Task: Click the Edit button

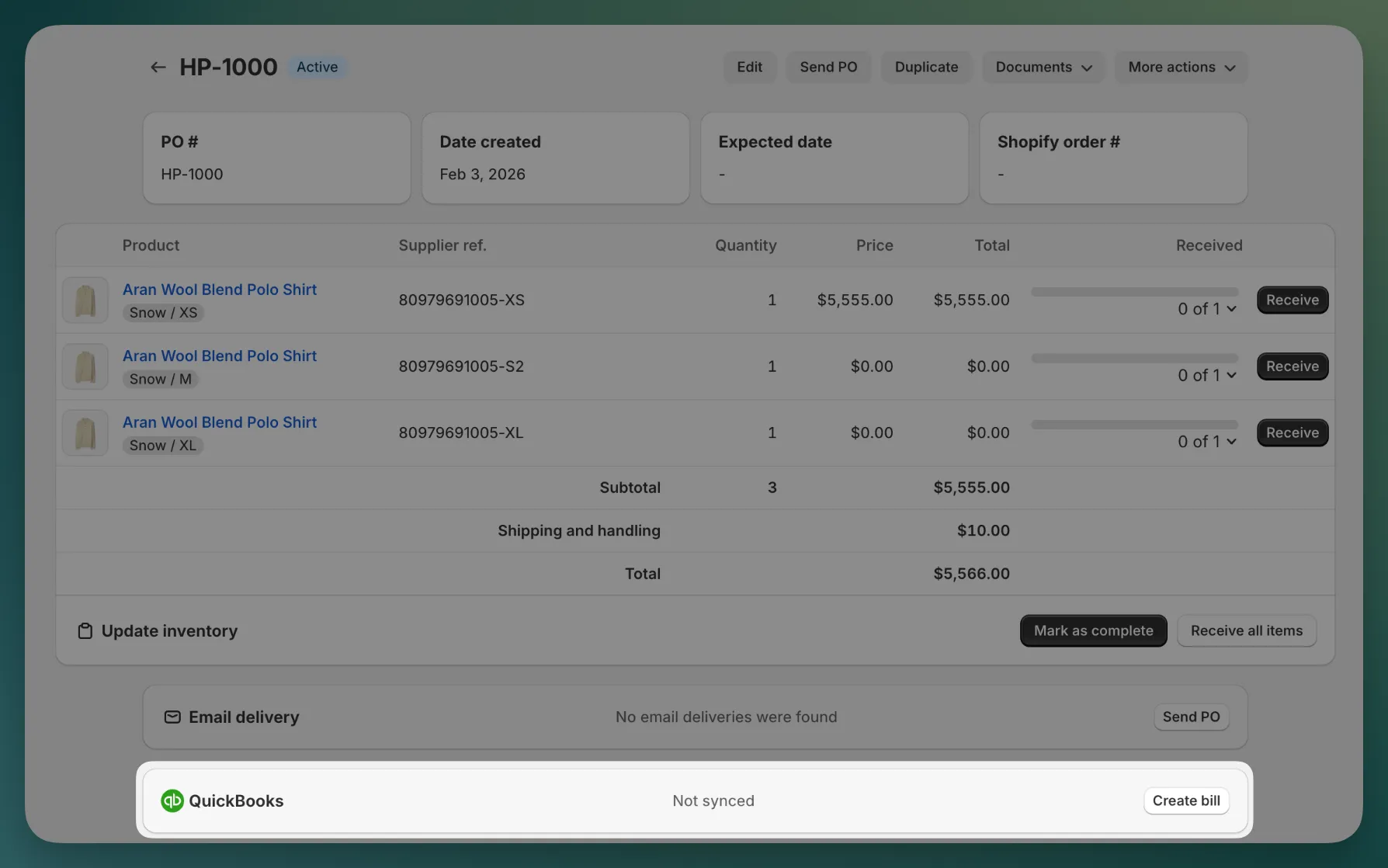Action: point(749,68)
